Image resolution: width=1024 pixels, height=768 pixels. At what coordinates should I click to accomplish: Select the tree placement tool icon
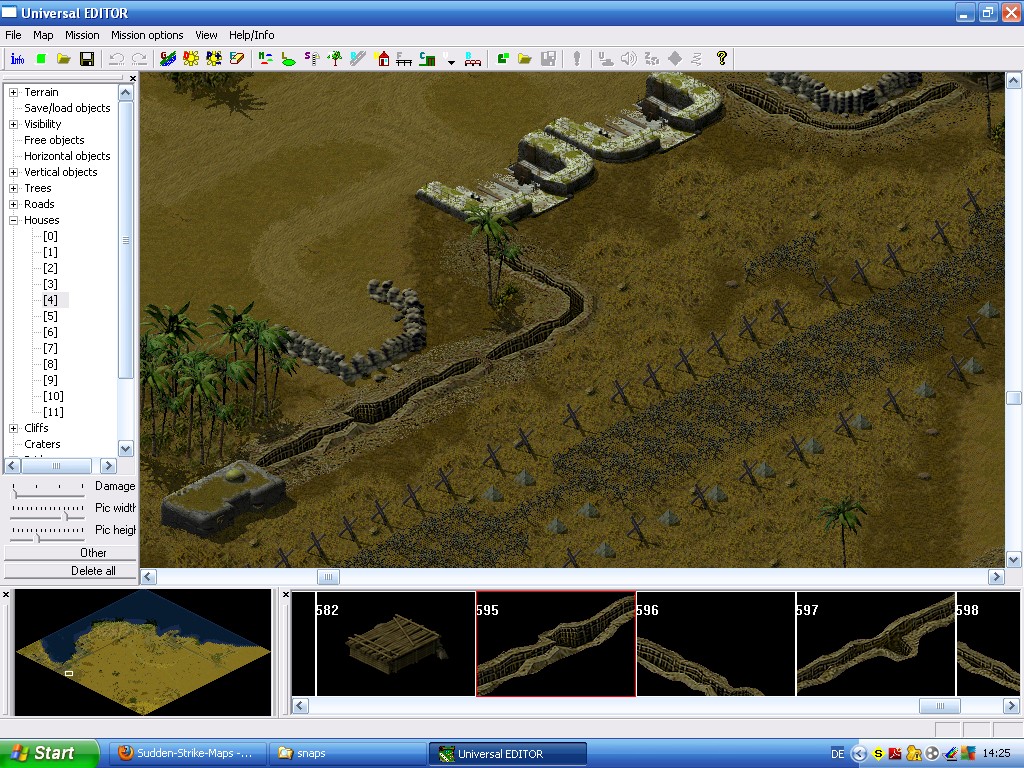point(335,59)
